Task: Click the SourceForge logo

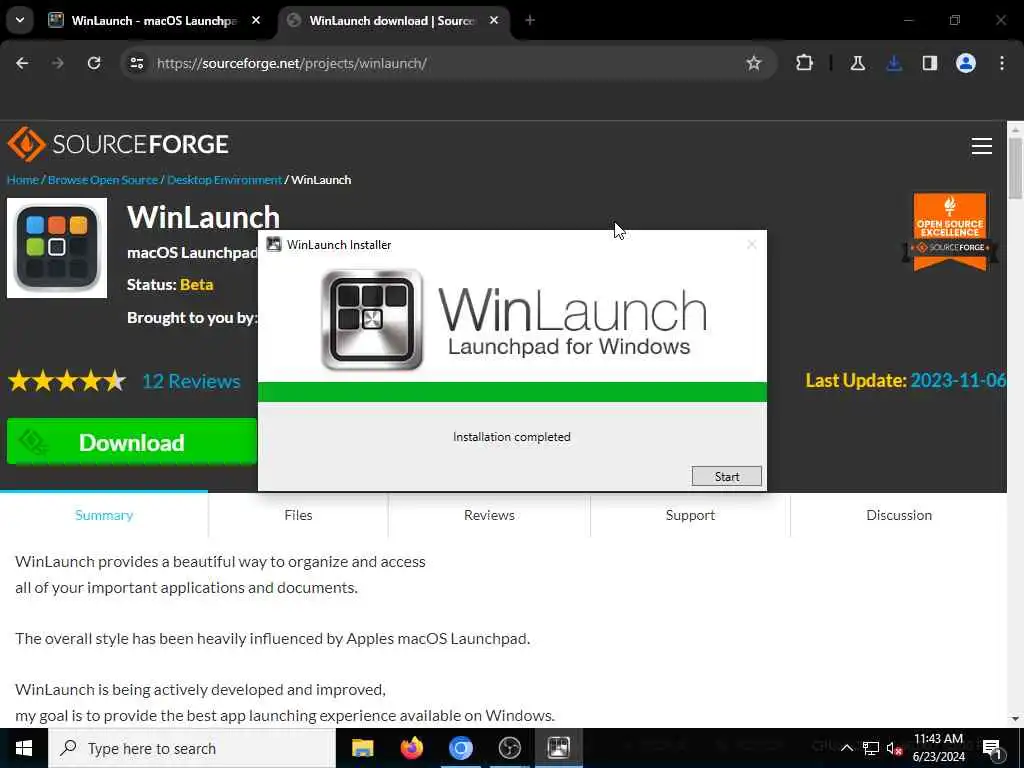Action: point(118,144)
